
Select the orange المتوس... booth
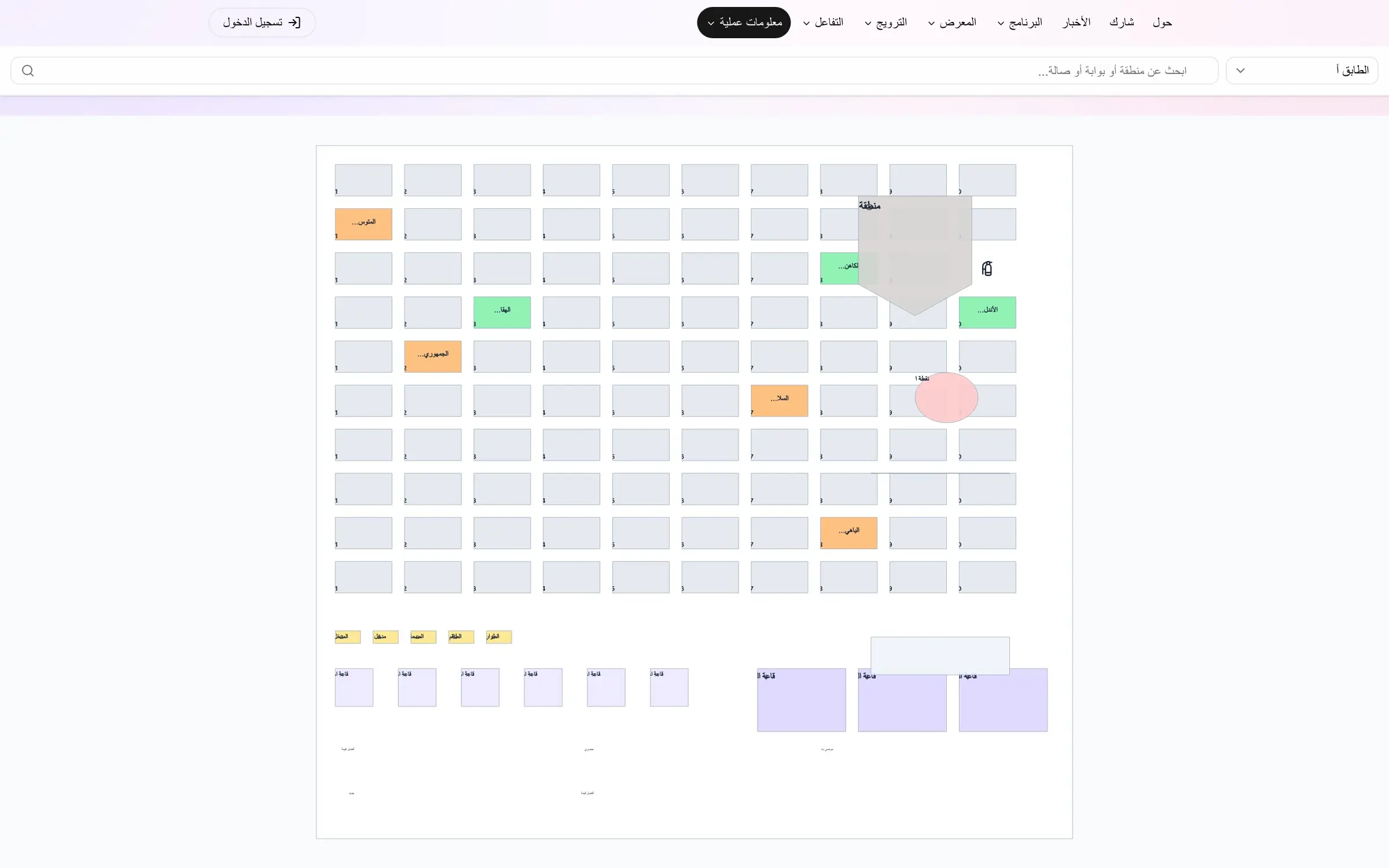(x=363, y=224)
